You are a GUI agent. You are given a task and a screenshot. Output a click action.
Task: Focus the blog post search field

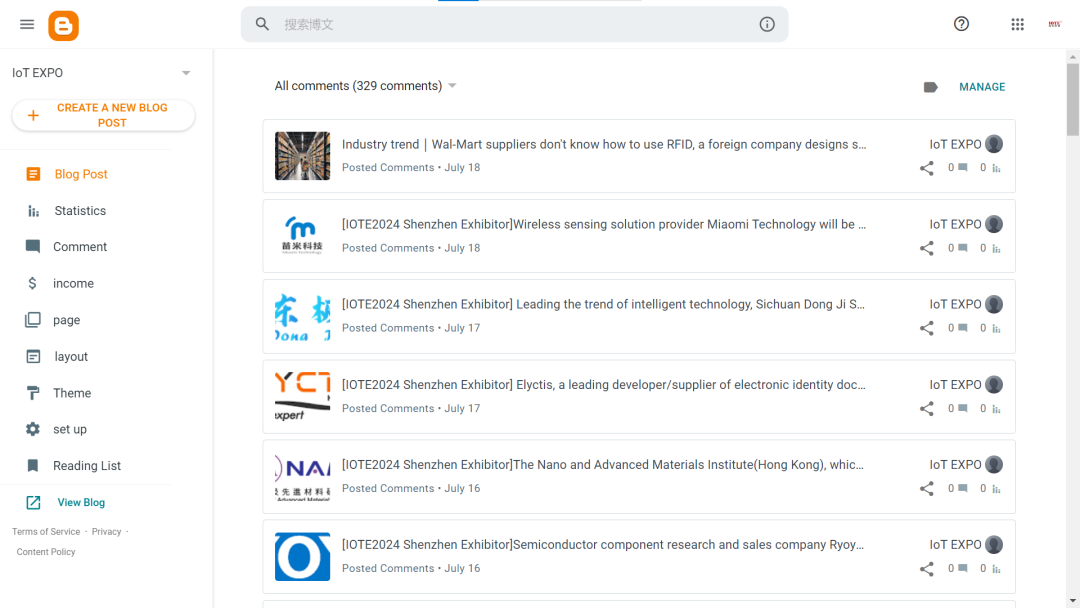[510, 24]
